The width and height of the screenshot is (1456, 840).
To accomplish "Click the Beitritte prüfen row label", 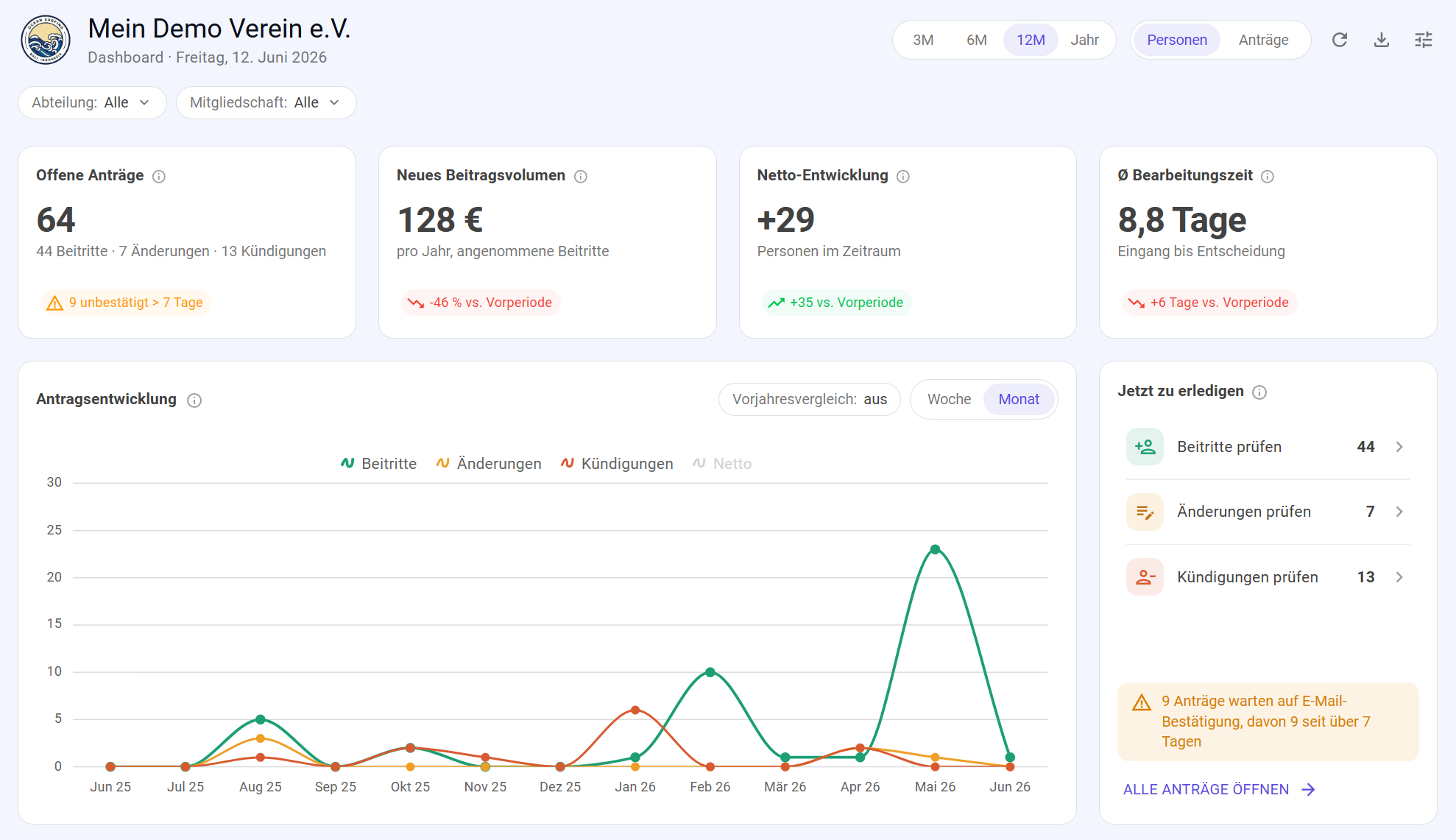I will 1229,447.
